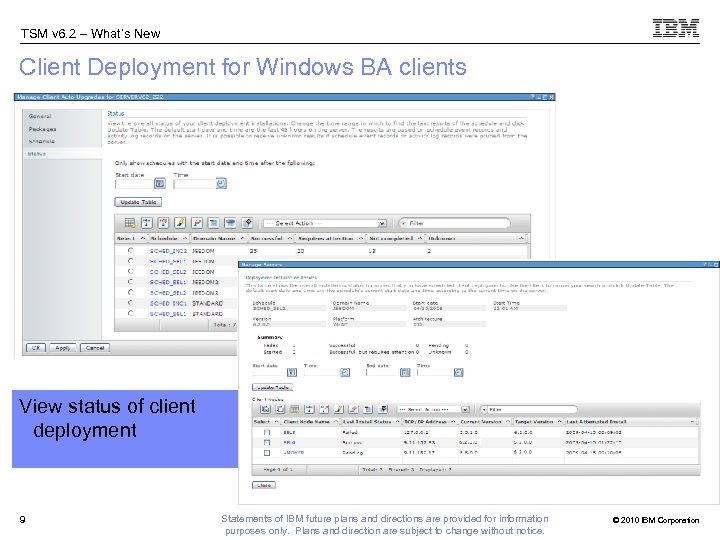The image size is (720, 540).
Task: Check the box for the Success status client node
Action: [x=267, y=442]
